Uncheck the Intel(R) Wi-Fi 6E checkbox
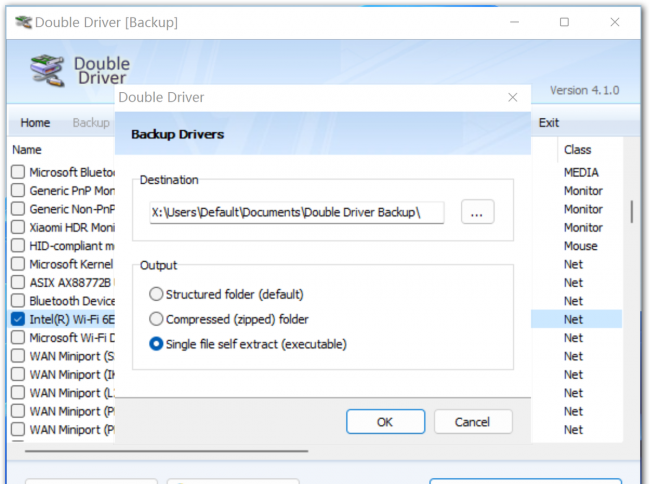The width and height of the screenshot is (650, 484). (18, 319)
